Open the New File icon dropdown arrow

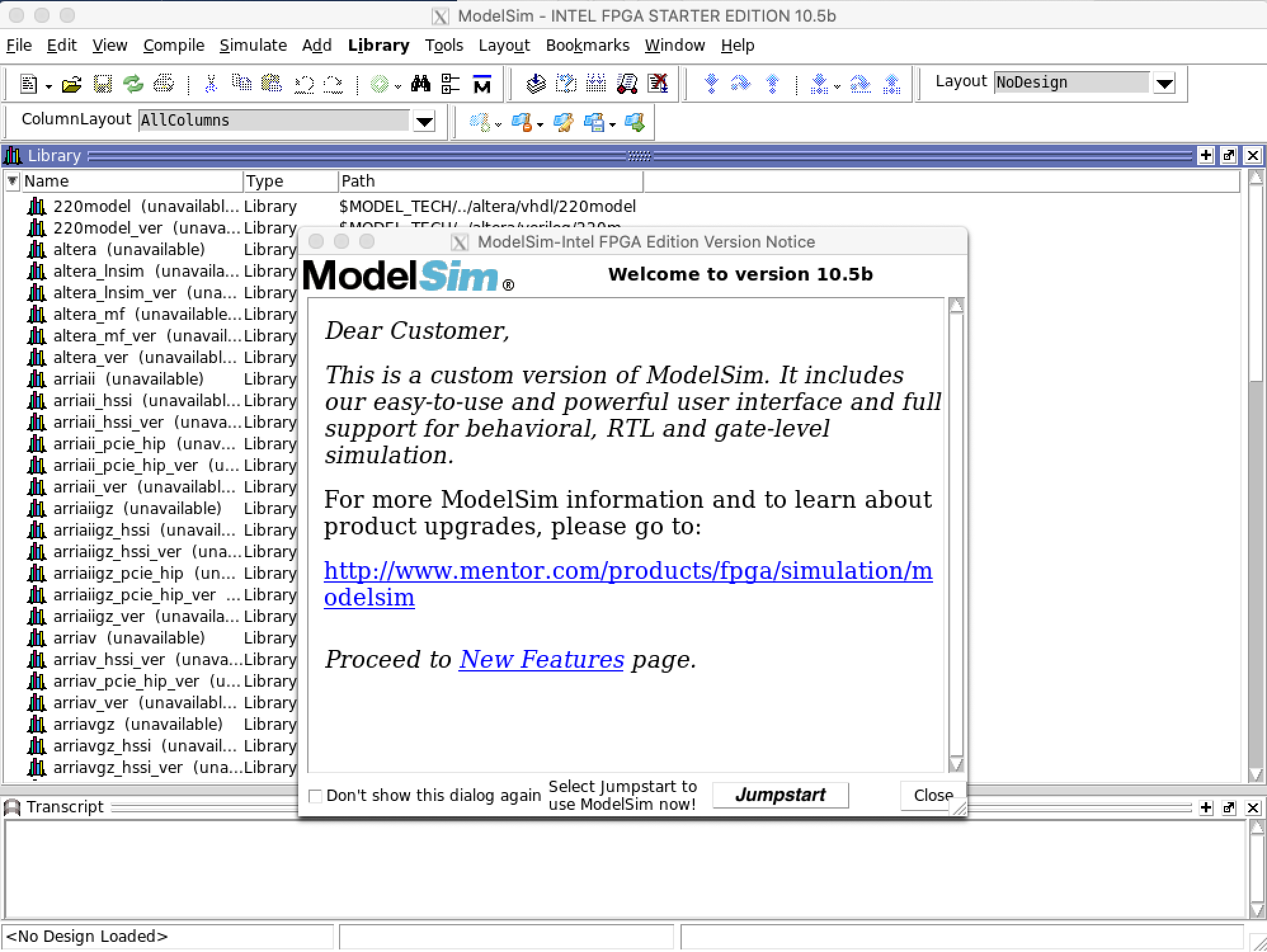48,86
